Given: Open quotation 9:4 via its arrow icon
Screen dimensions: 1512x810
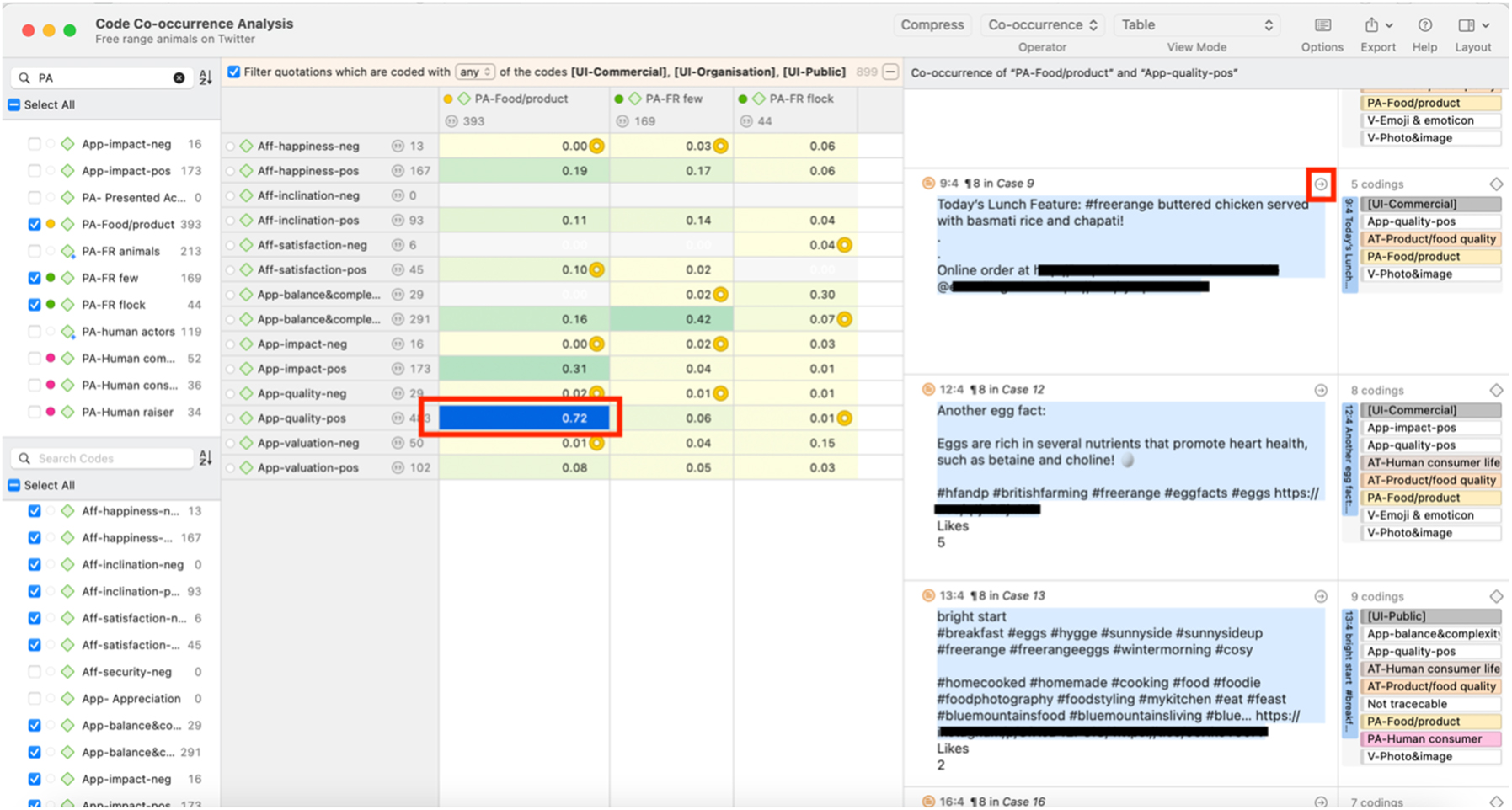Looking at the screenshot, I should [1320, 184].
